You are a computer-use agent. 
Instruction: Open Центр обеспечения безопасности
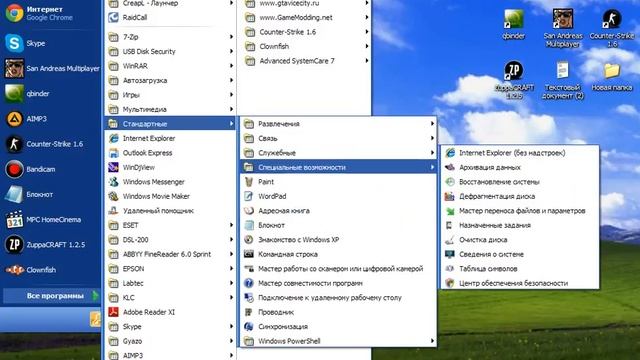click(x=520, y=283)
